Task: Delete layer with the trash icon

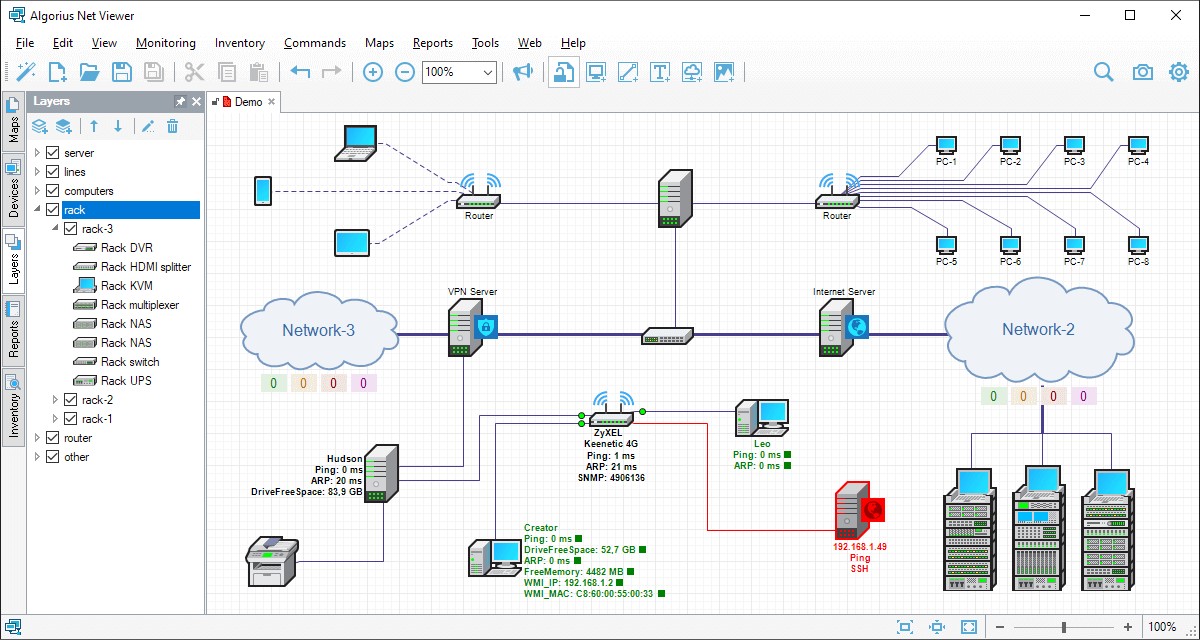Action: click(172, 126)
